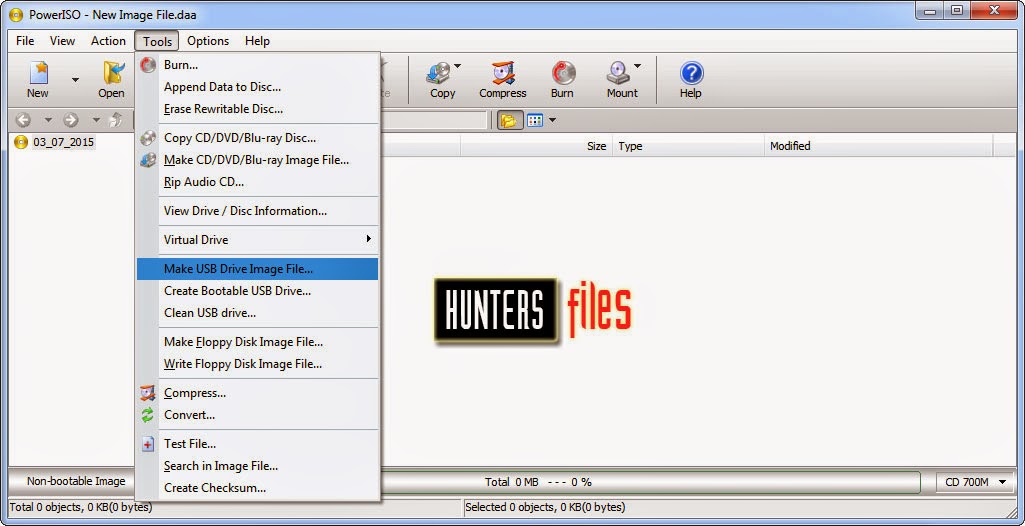This screenshot has width=1025, height=526.
Task: Select Create Checksum...
Action: tap(258, 488)
